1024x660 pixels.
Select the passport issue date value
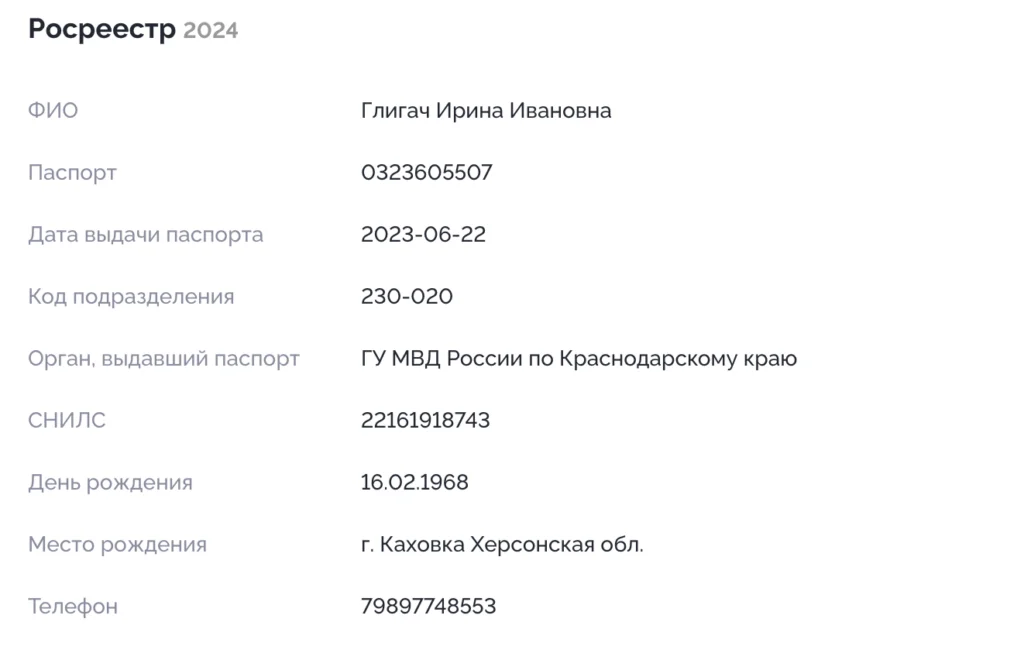click(424, 235)
